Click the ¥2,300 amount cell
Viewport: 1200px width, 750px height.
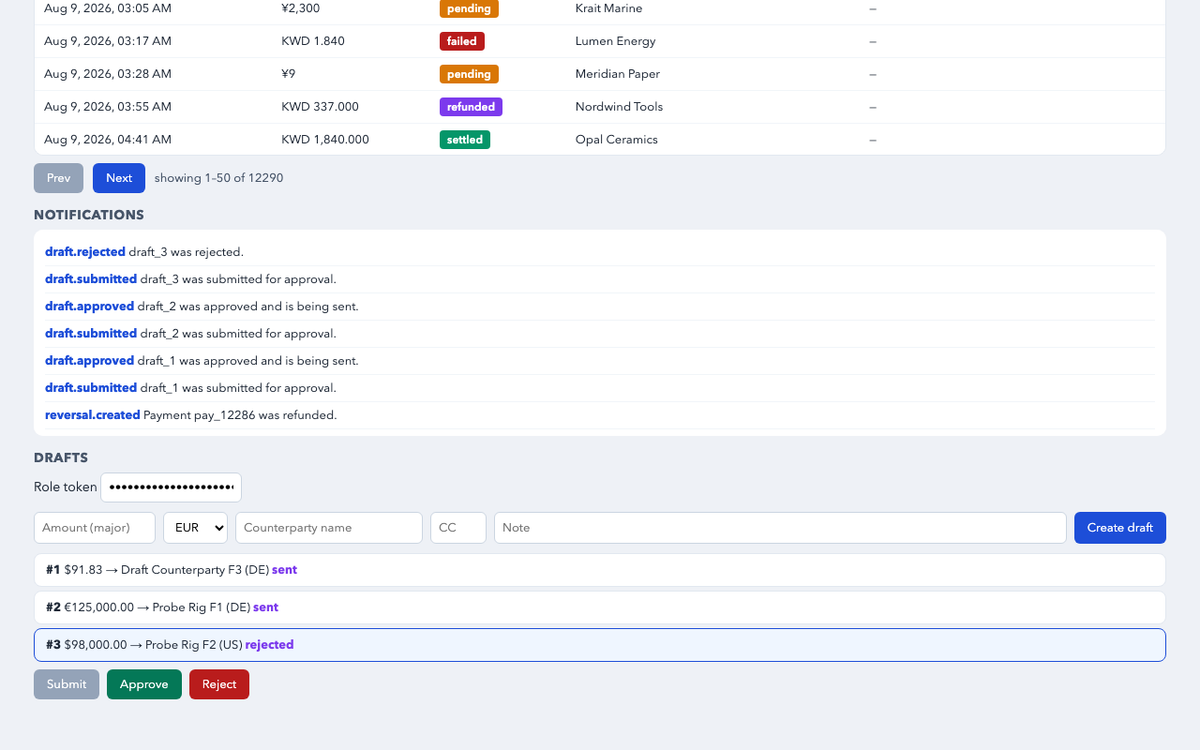[x=301, y=8]
